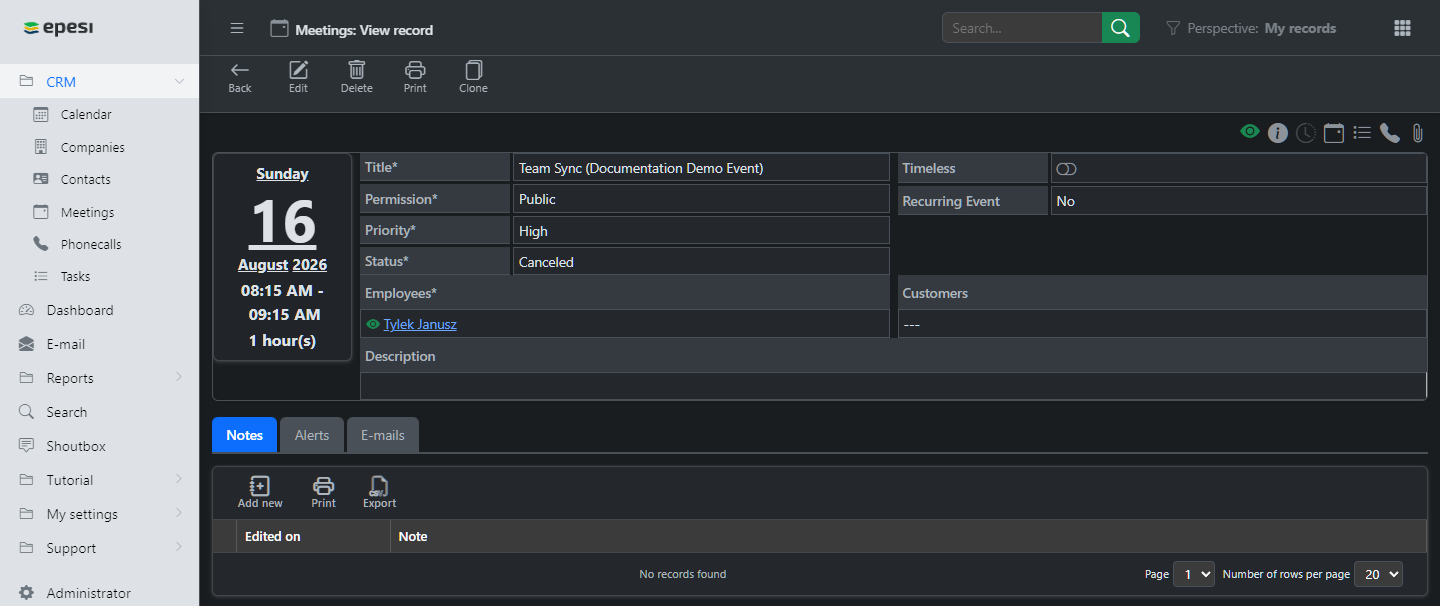The width and height of the screenshot is (1440, 606).
Task: Collapse the CRM sidebar section
Action: (179, 81)
